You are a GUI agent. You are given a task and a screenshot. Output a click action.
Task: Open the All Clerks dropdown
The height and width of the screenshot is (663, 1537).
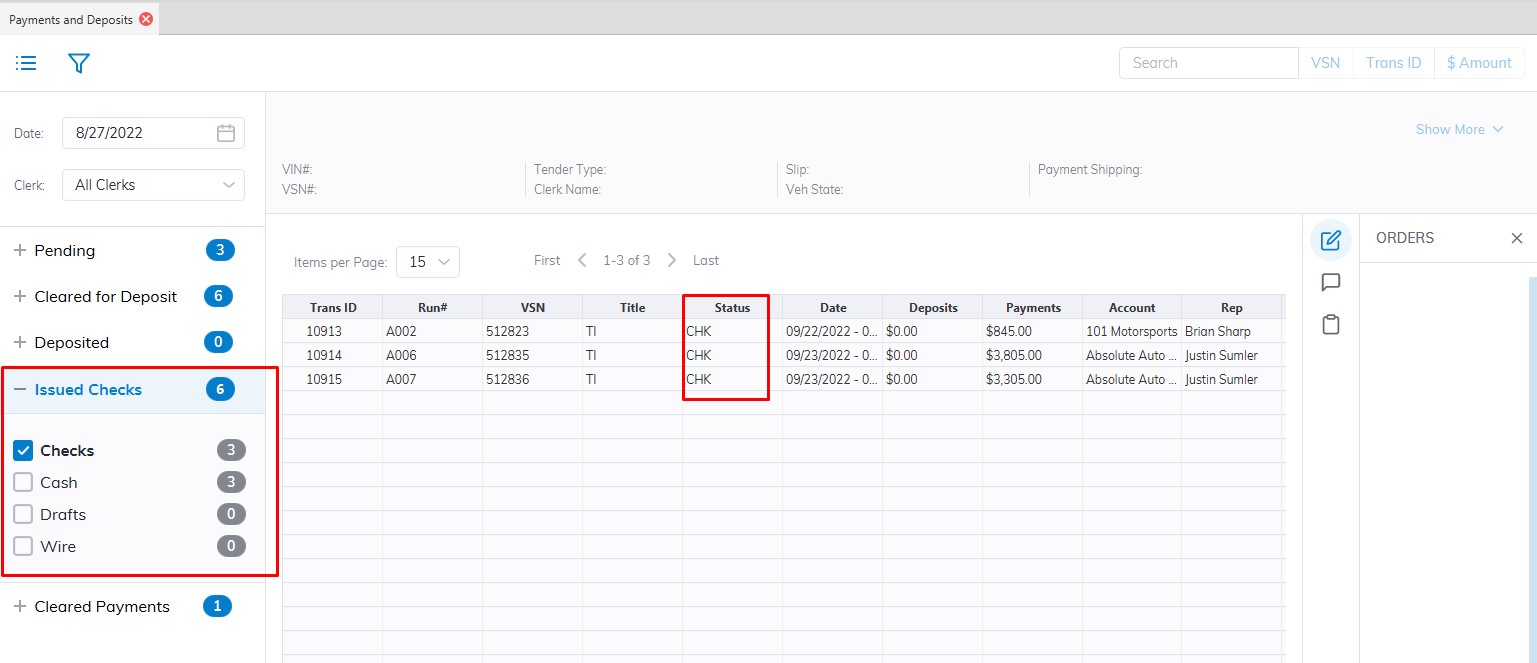tap(153, 185)
